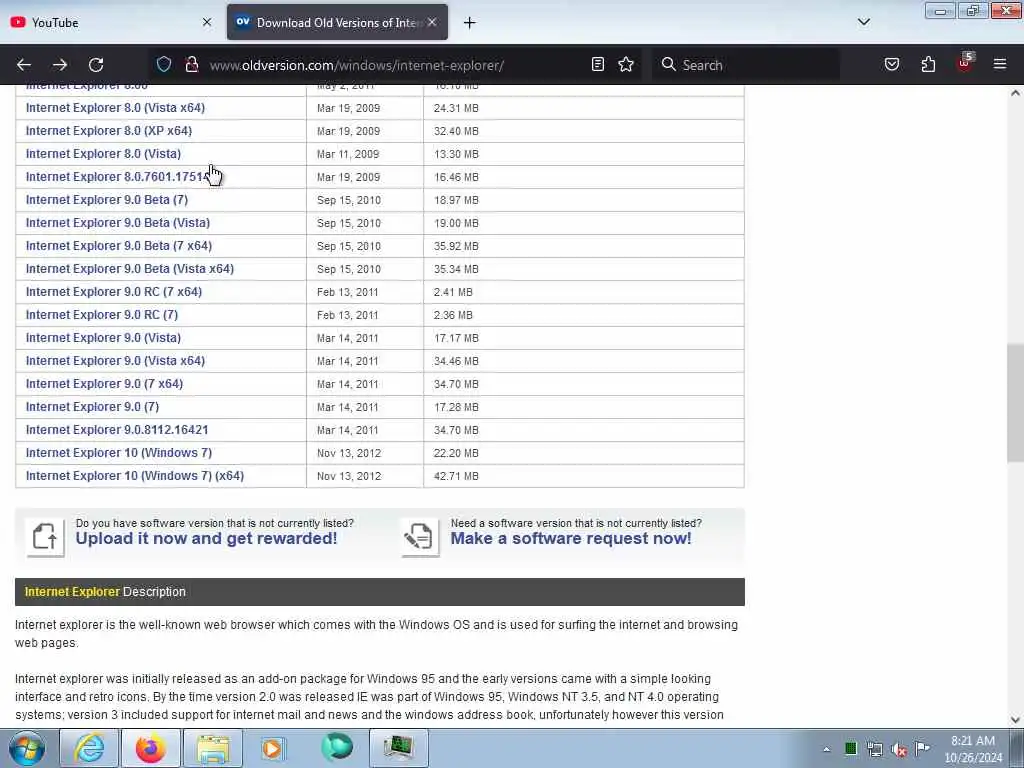This screenshot has width=1024, height=768.
Task: Open Internet Explorer 8.0 (Vista x64) link
Action: (116, 108)
